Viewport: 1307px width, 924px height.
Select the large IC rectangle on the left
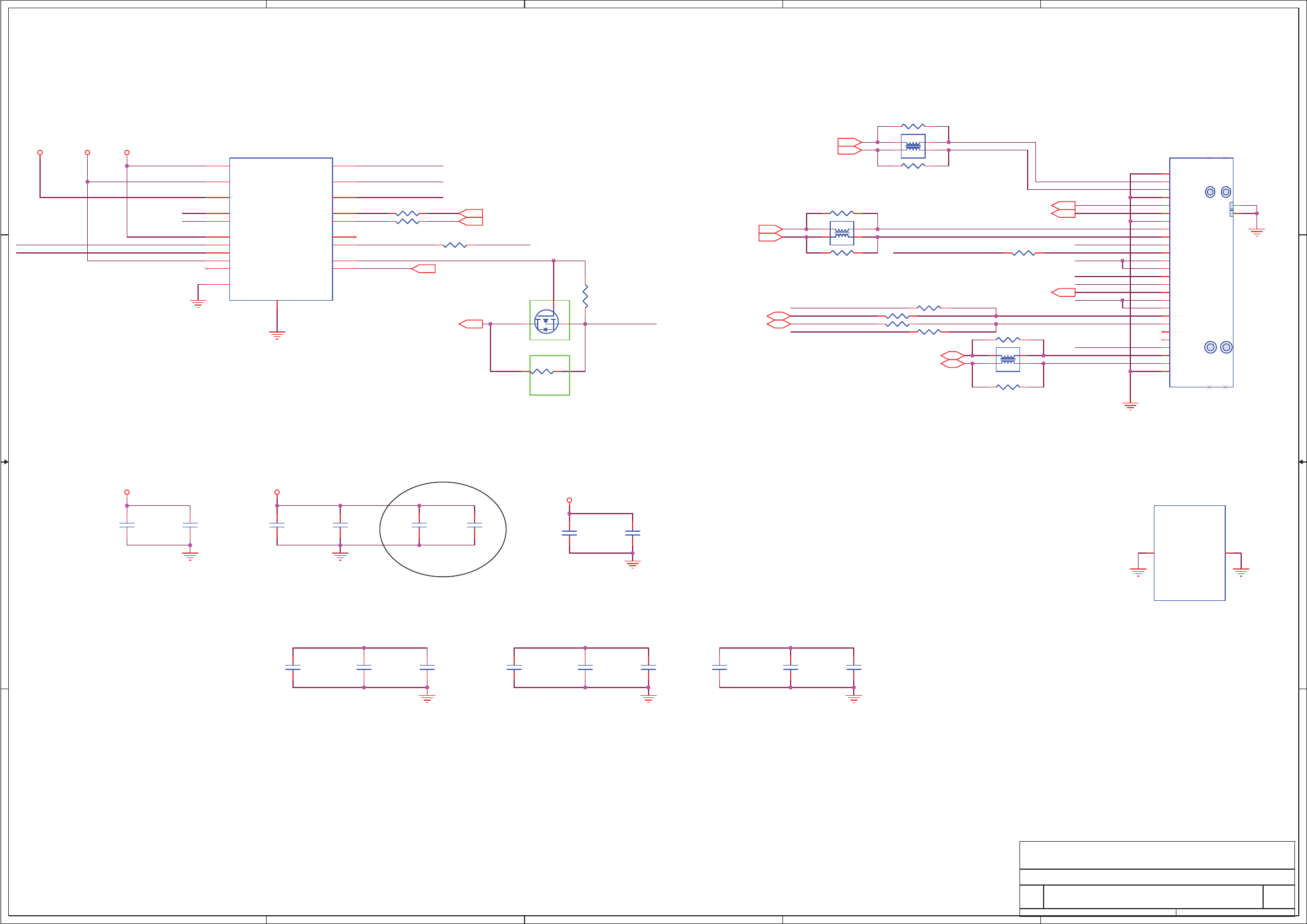[x=280, y=229]
